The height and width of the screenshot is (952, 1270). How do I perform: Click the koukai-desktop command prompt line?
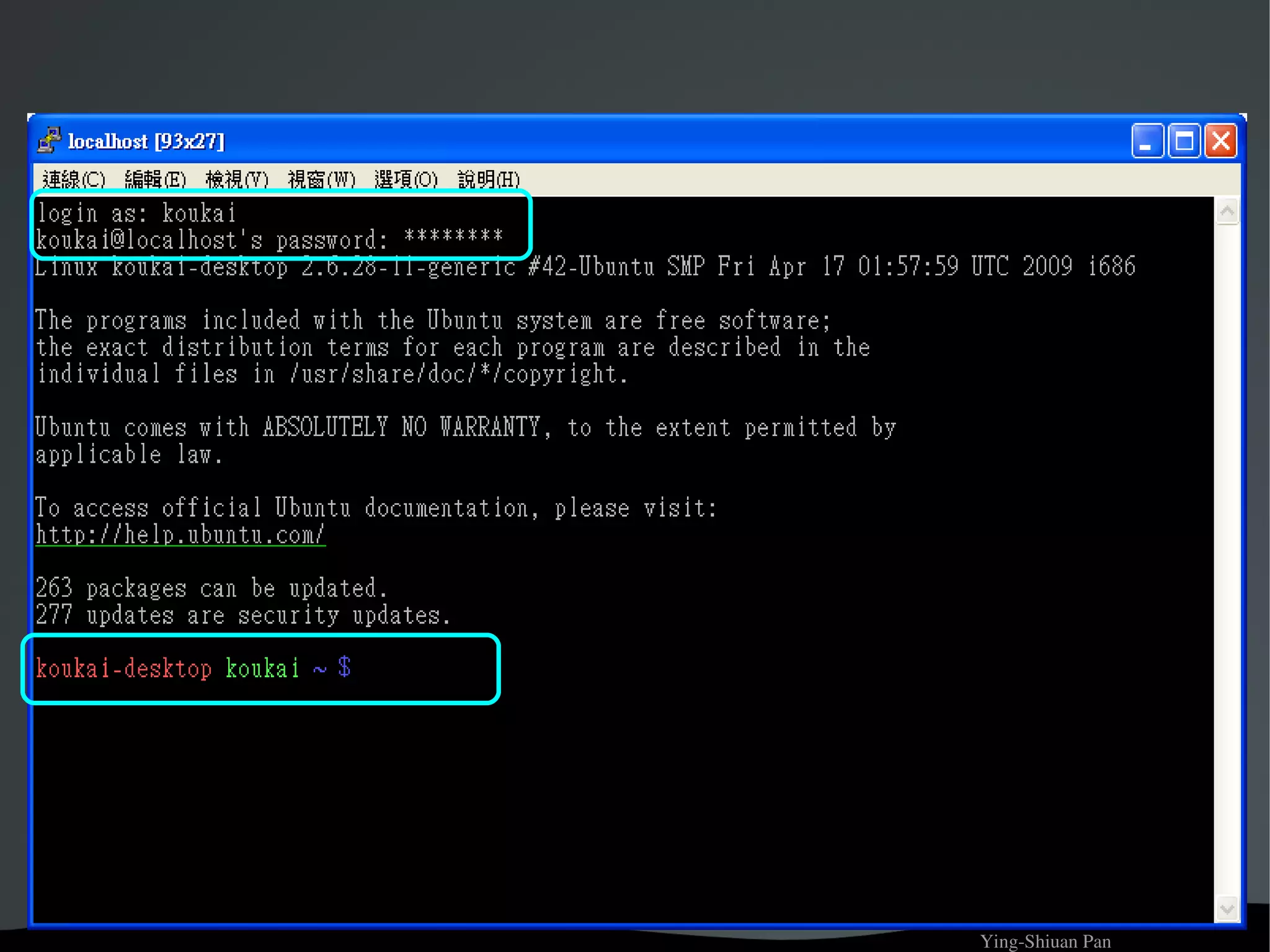click(193, 669)
